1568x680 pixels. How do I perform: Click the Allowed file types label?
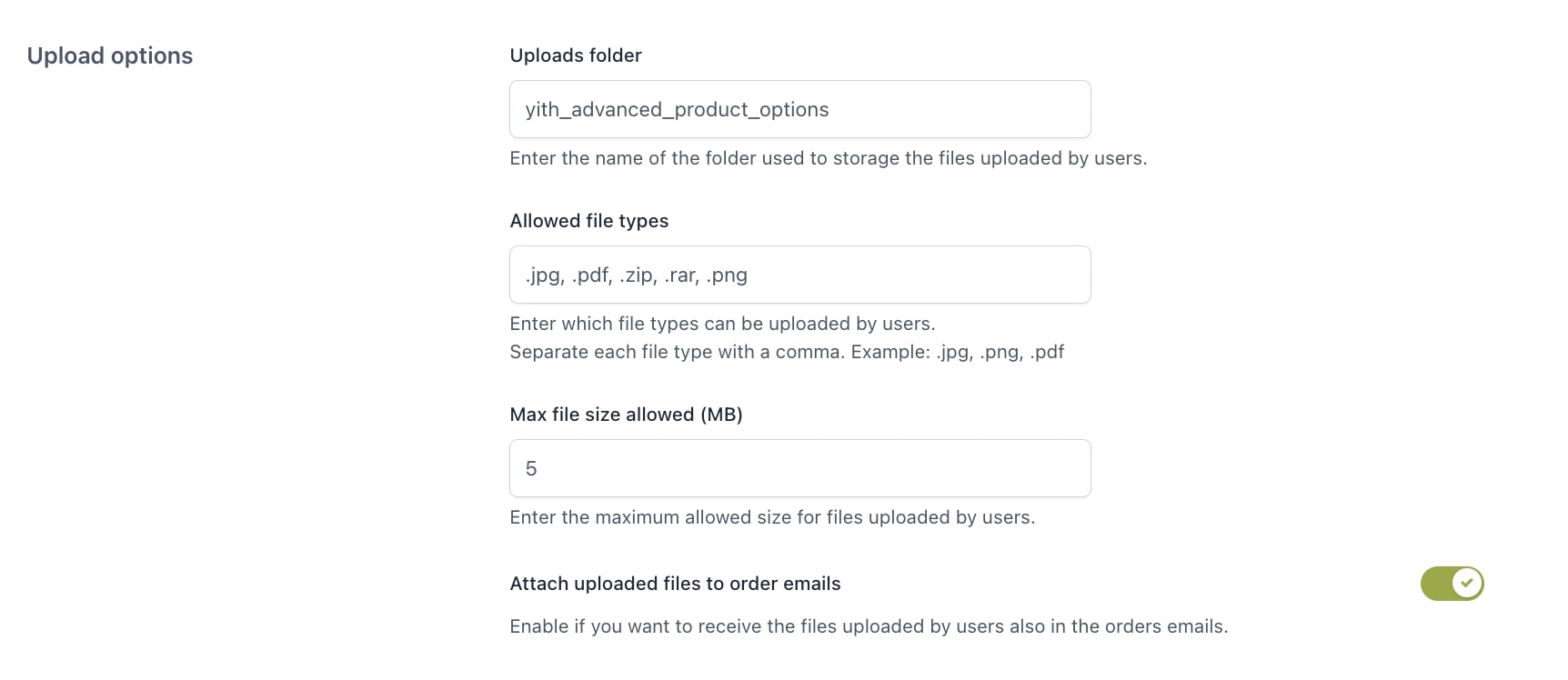click(589, 221)
